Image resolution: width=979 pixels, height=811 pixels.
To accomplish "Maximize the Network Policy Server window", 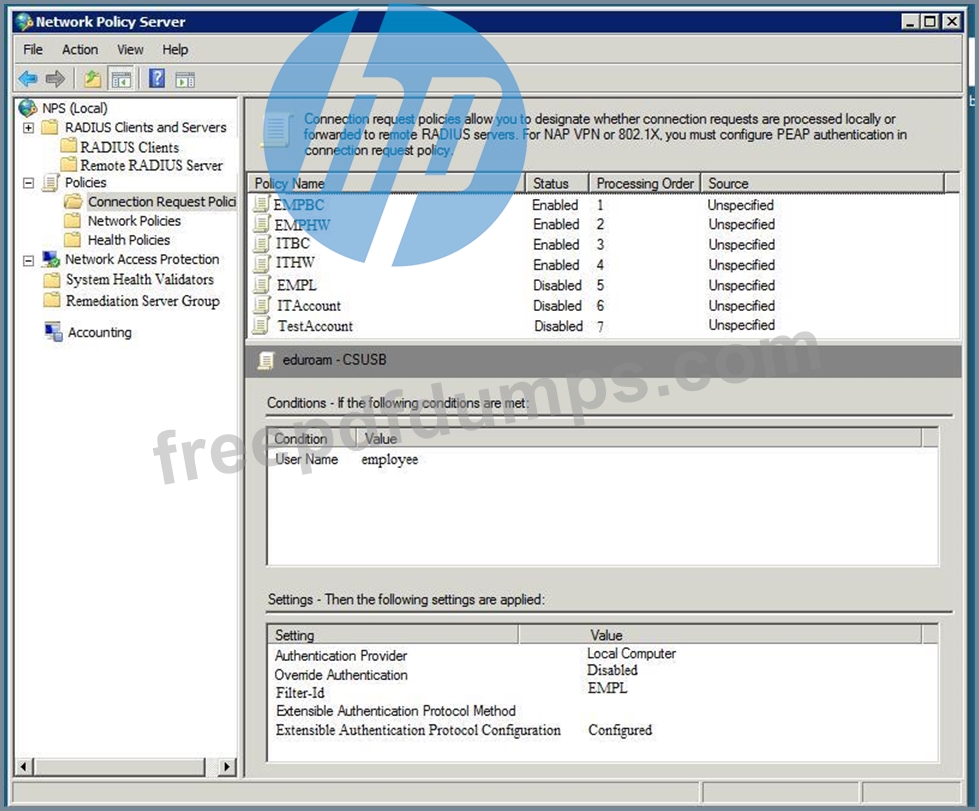I will pyautogui.click(x=930, y=22).
